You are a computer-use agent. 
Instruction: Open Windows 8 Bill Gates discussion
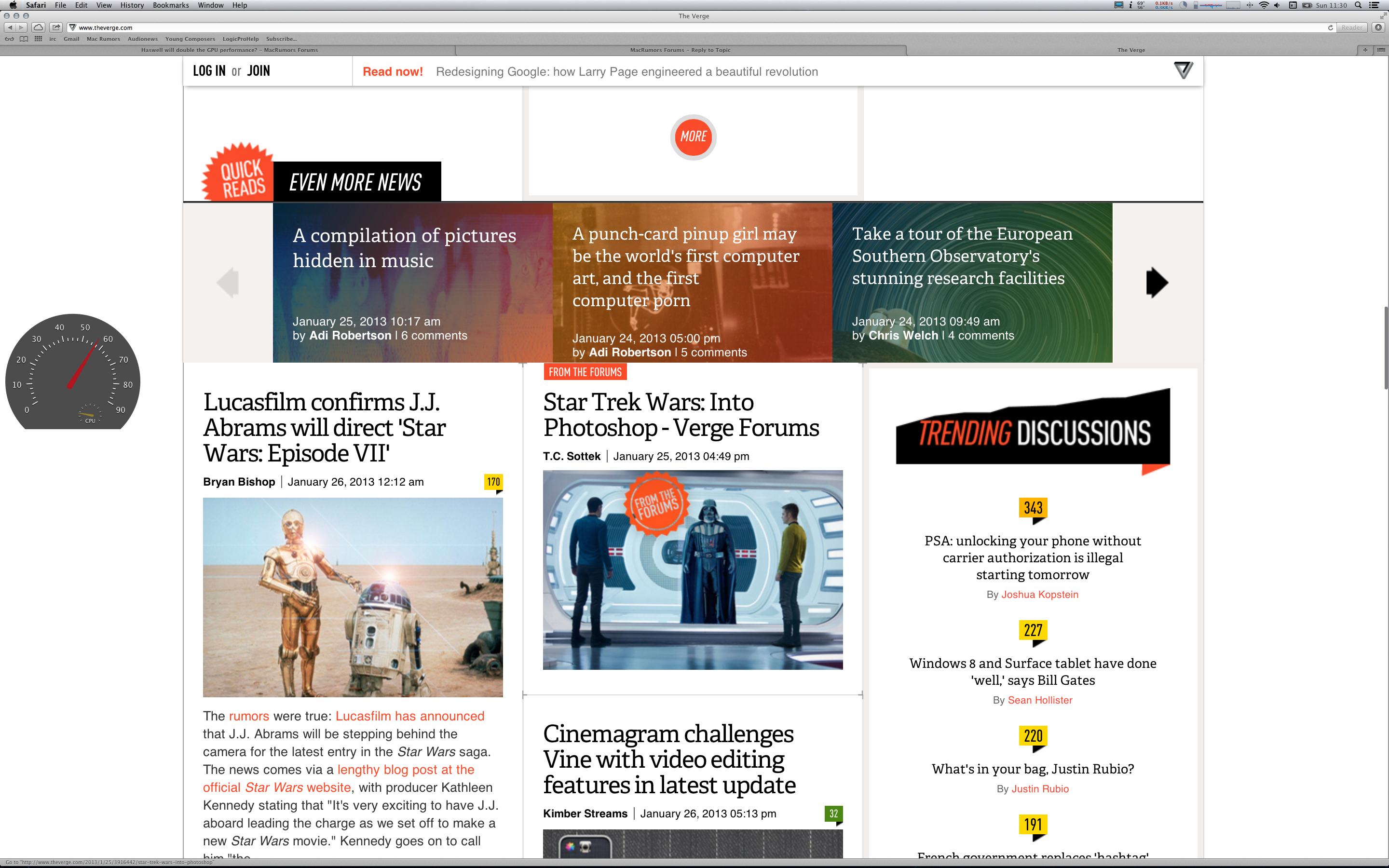click(x=1033, y=672)
